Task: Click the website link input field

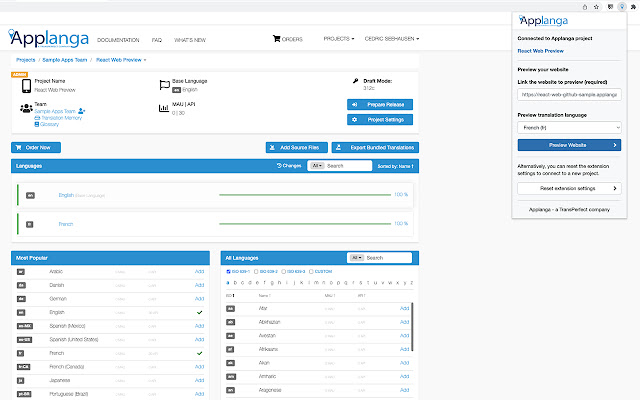Action: (569, 94)
